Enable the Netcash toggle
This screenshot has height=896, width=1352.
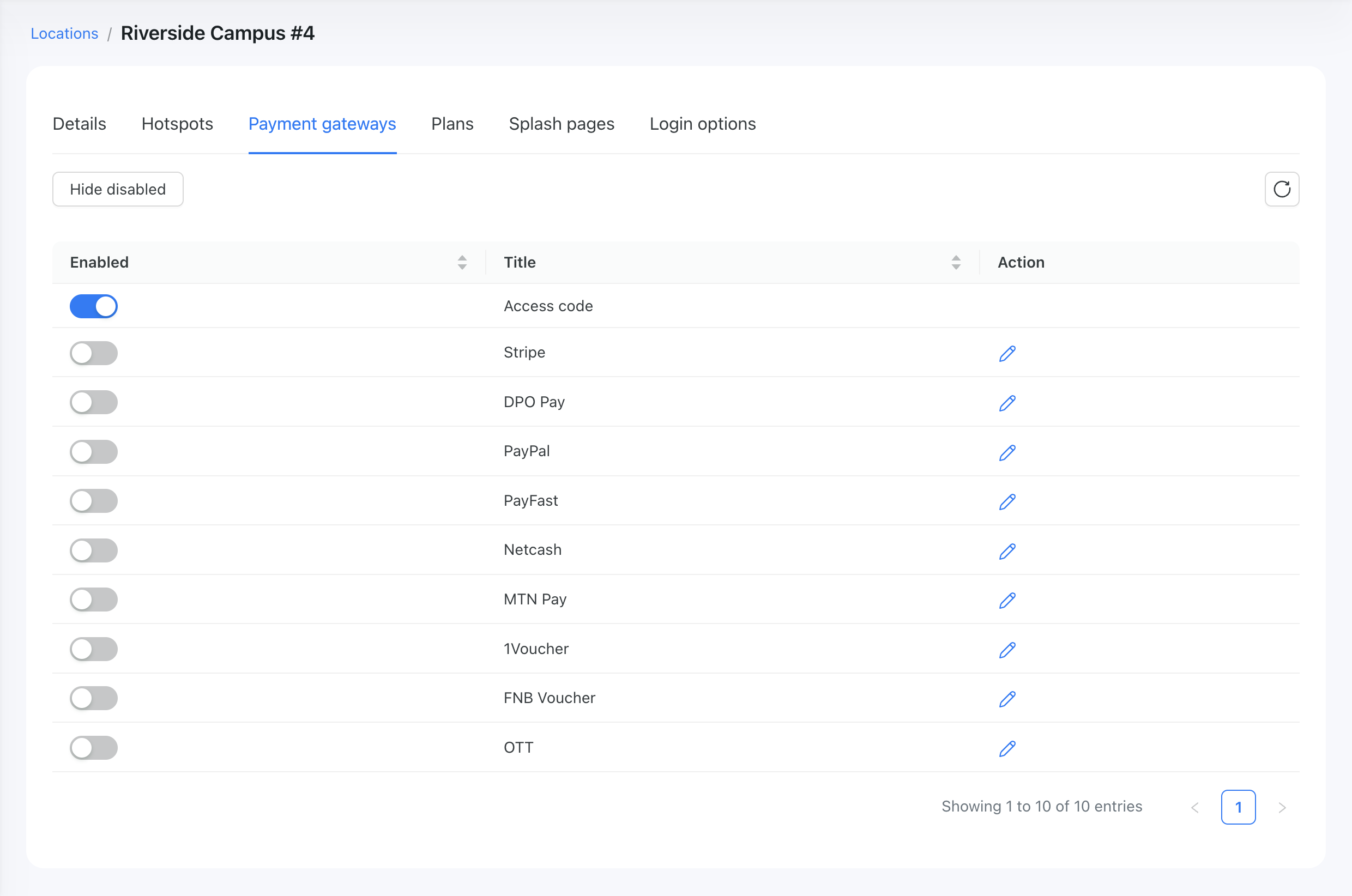click(x=94, y=551)
